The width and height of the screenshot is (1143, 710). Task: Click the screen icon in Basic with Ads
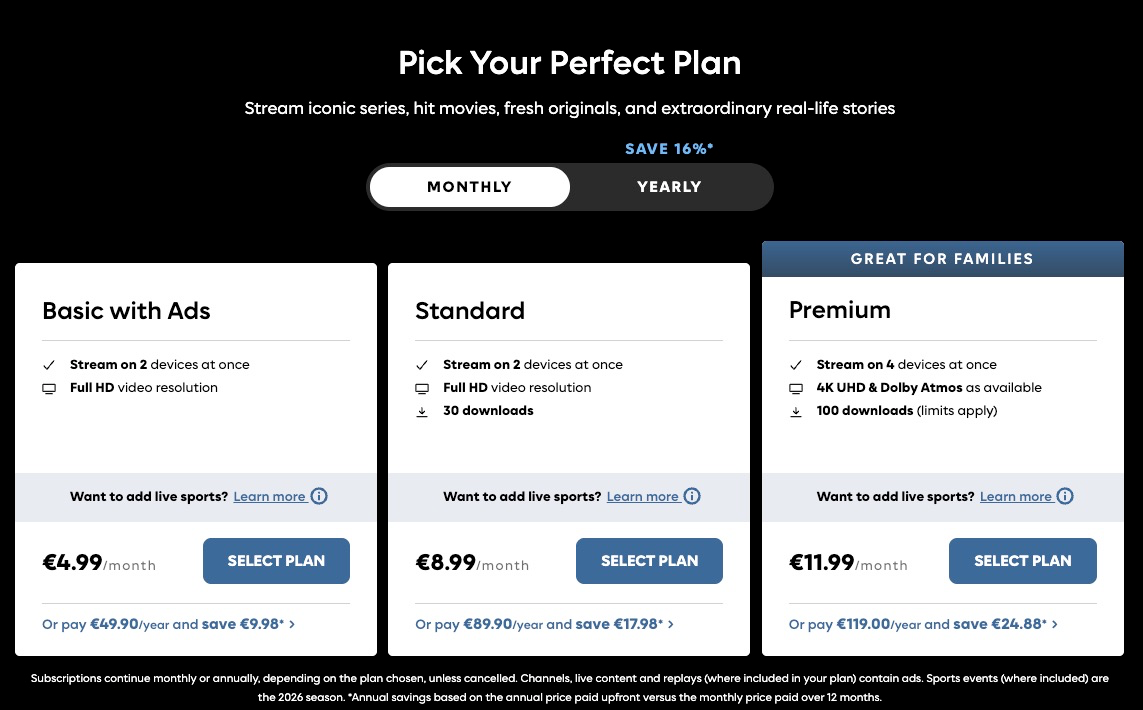click(49, 388)
